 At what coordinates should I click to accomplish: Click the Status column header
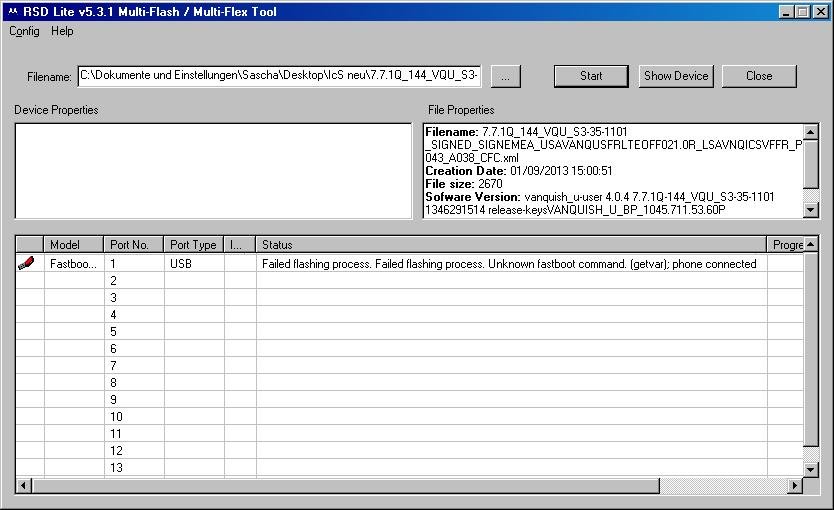click(x=511, y=245)
